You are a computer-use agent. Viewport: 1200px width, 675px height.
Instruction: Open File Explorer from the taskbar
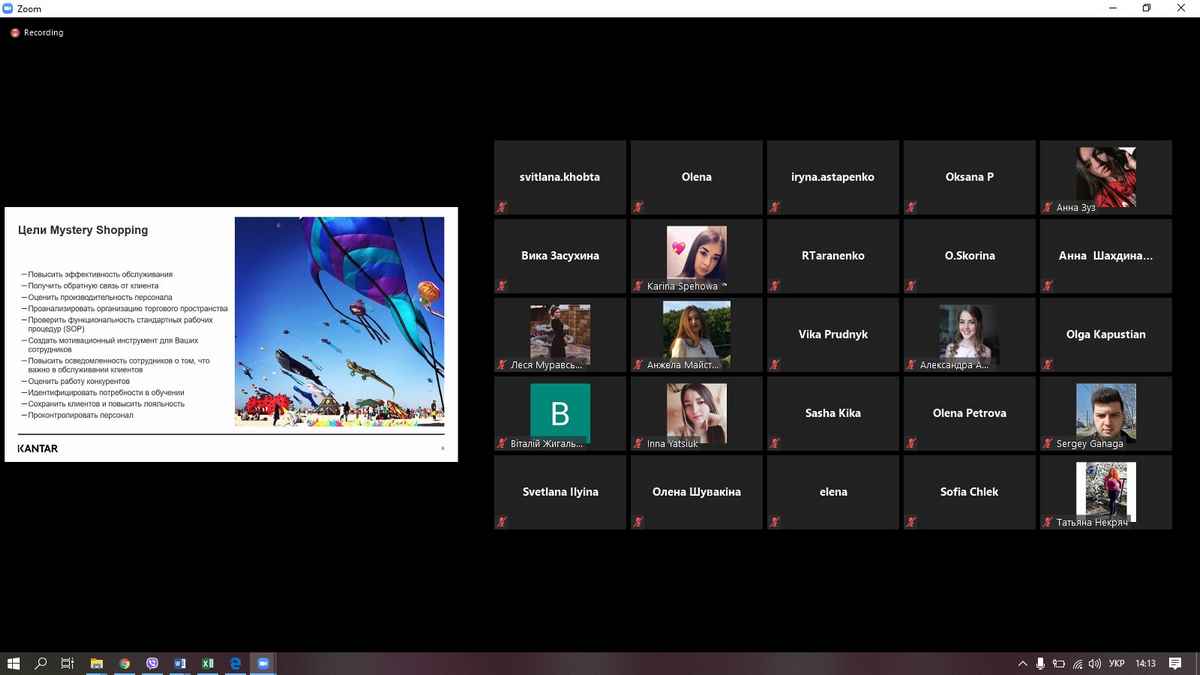coord(97,663)
